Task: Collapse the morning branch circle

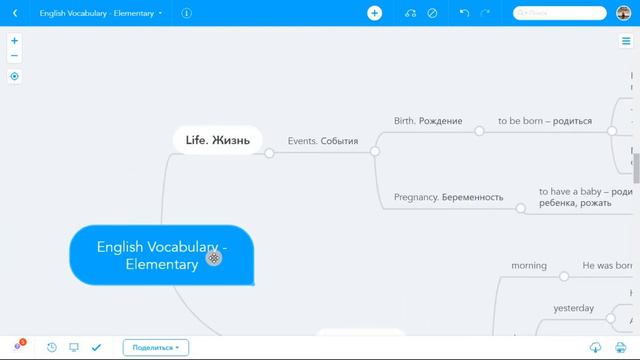Action: coord(564,276)
